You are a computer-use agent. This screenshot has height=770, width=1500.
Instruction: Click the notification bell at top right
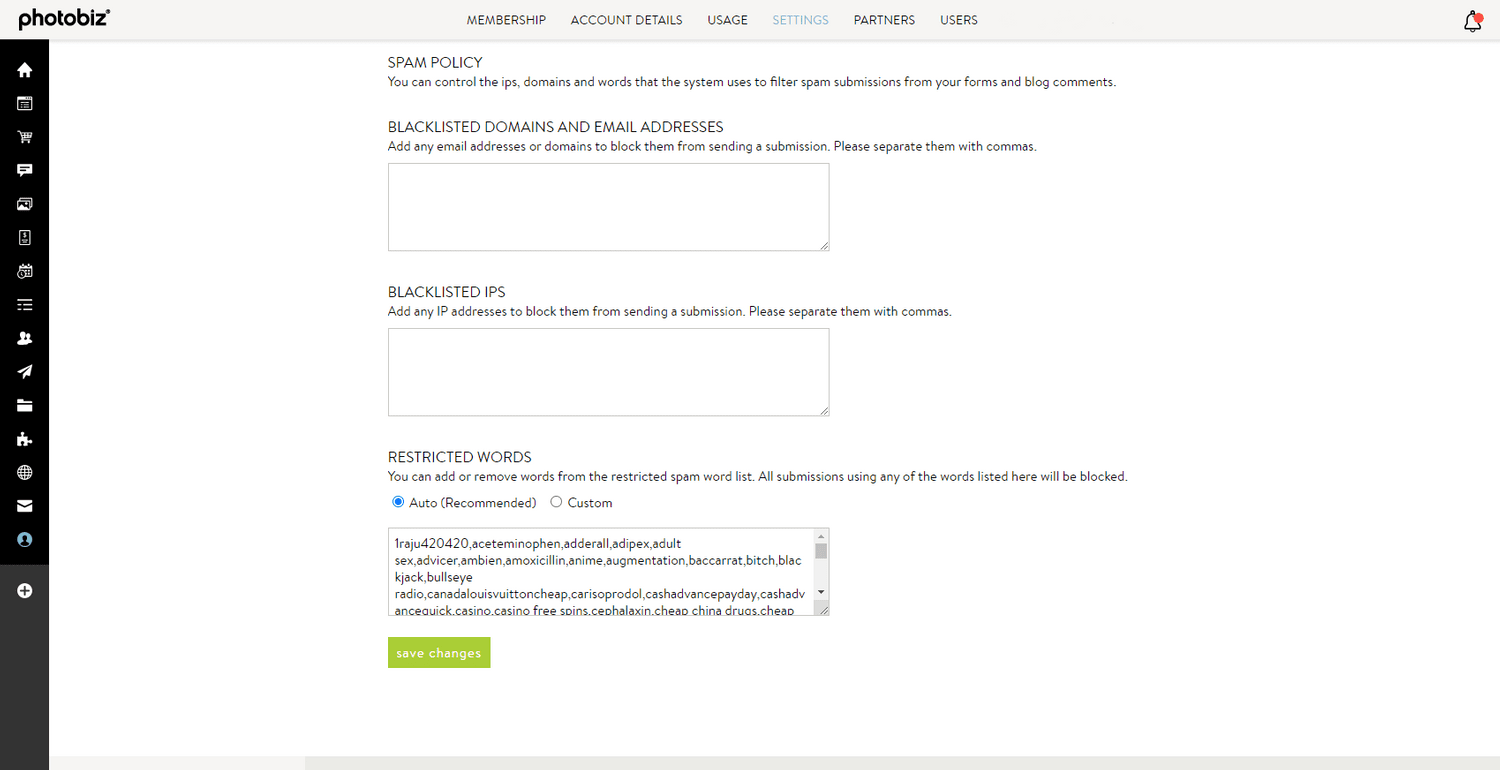[1471, 20]
